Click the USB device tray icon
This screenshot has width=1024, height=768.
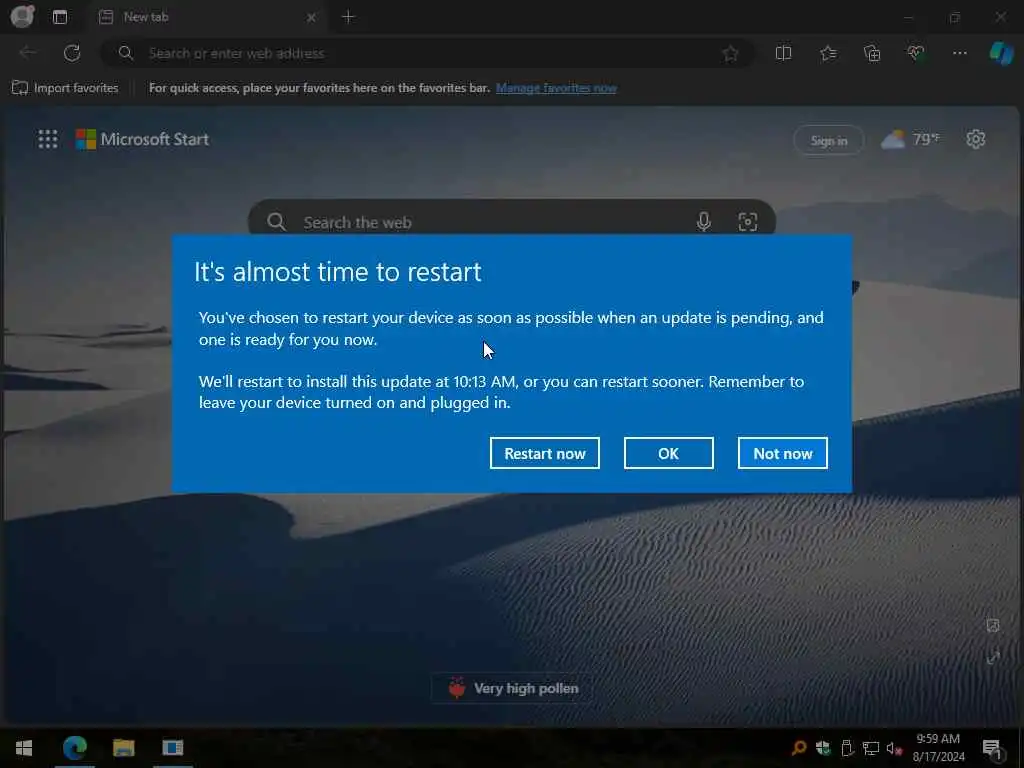tap(847, 748)
